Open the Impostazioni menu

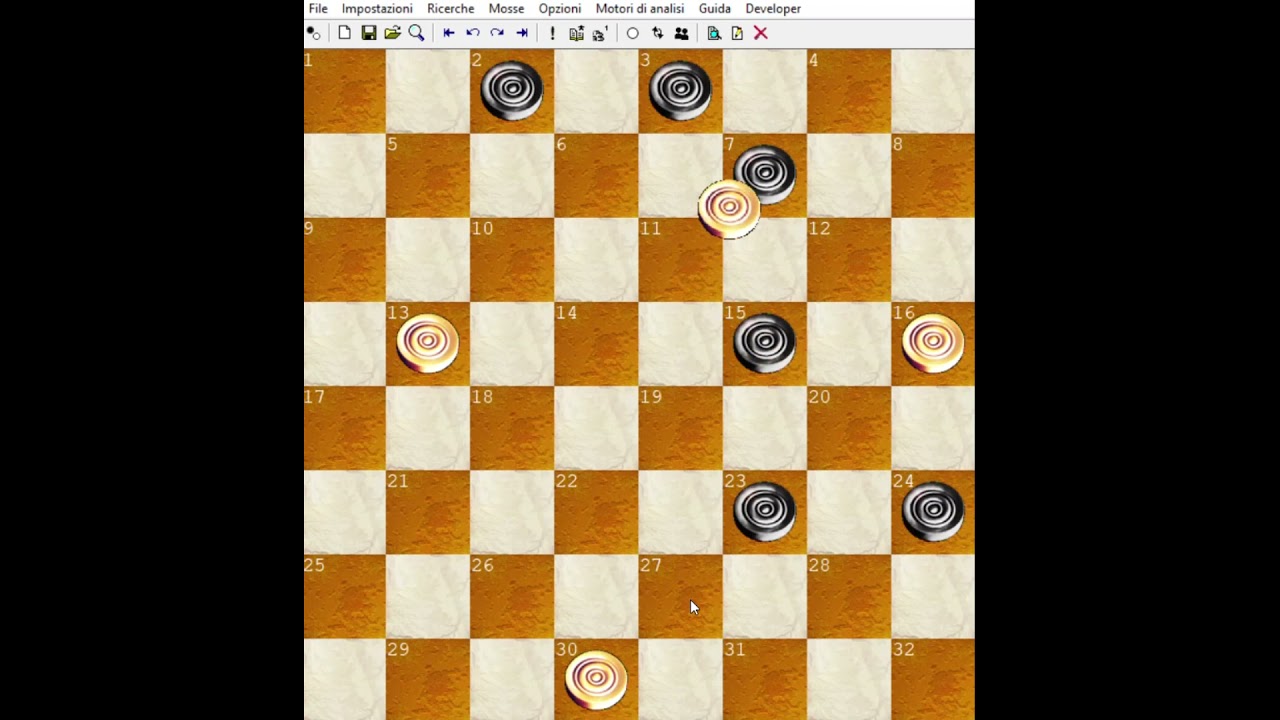tap(377, 8)
